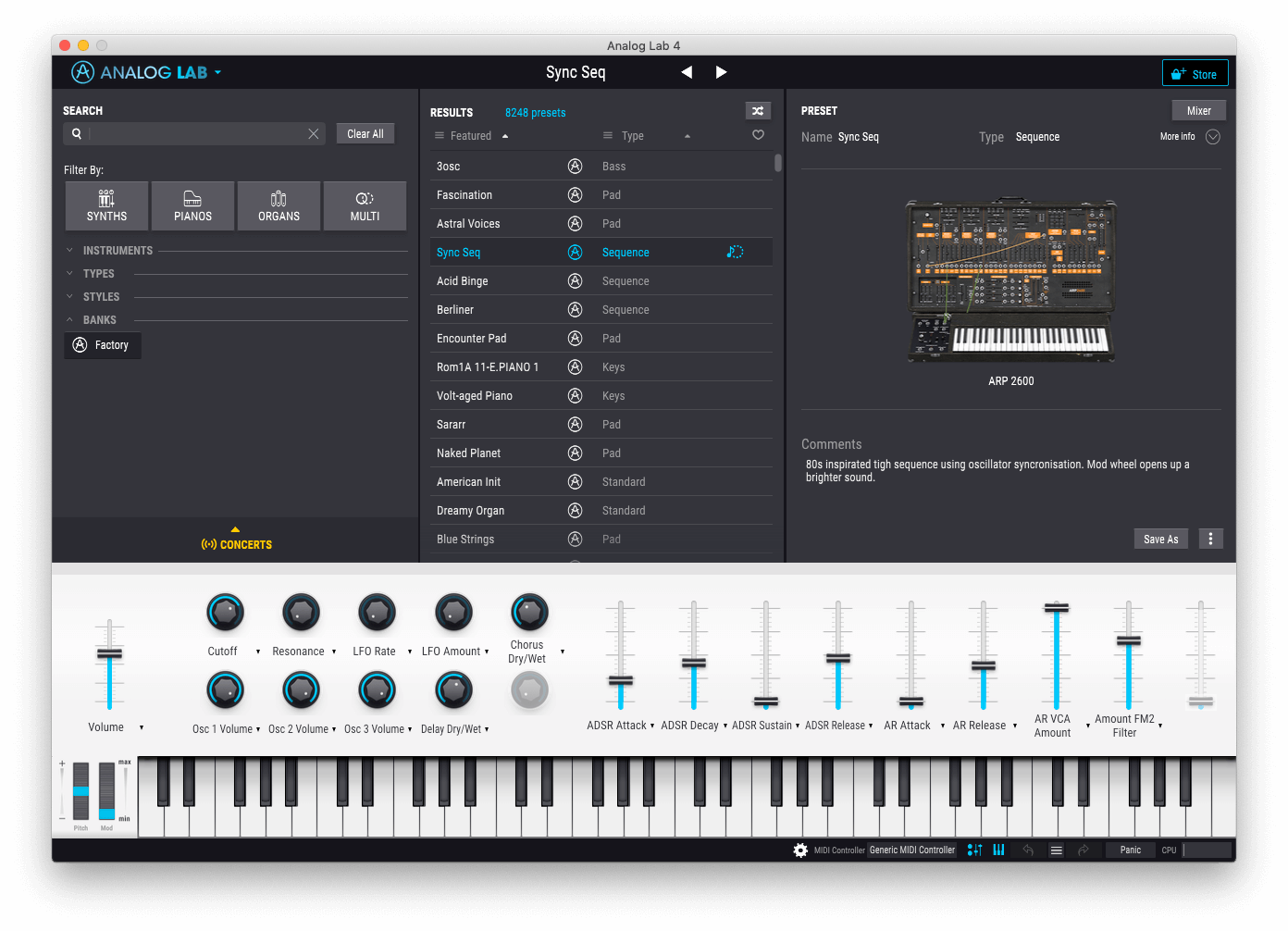Collapse the Banks filter section
1288x931 pixels.
click(99, 320)
